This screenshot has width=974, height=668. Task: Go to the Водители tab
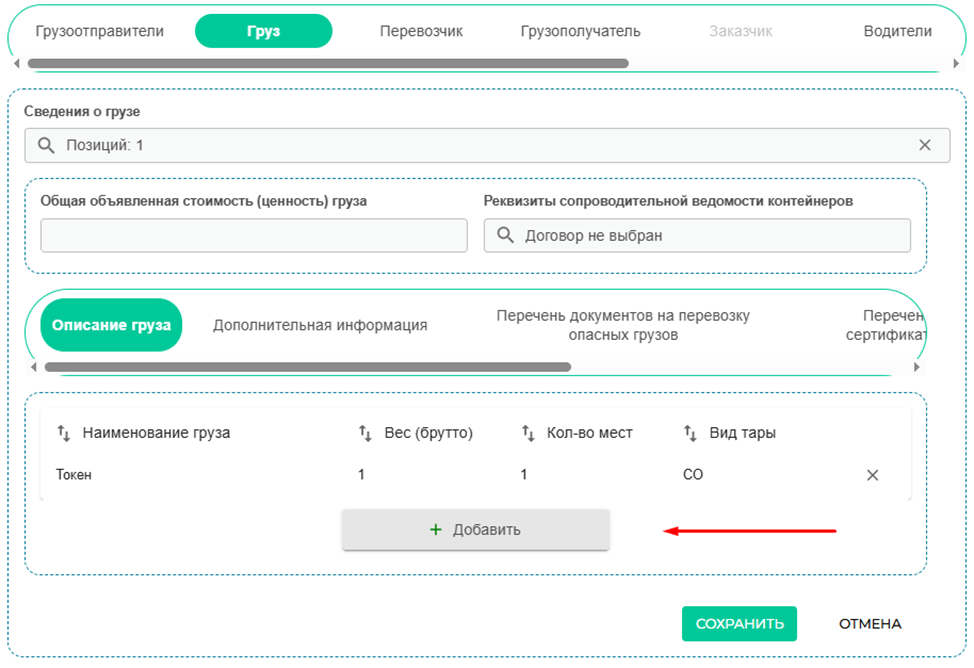click(897, 31)
